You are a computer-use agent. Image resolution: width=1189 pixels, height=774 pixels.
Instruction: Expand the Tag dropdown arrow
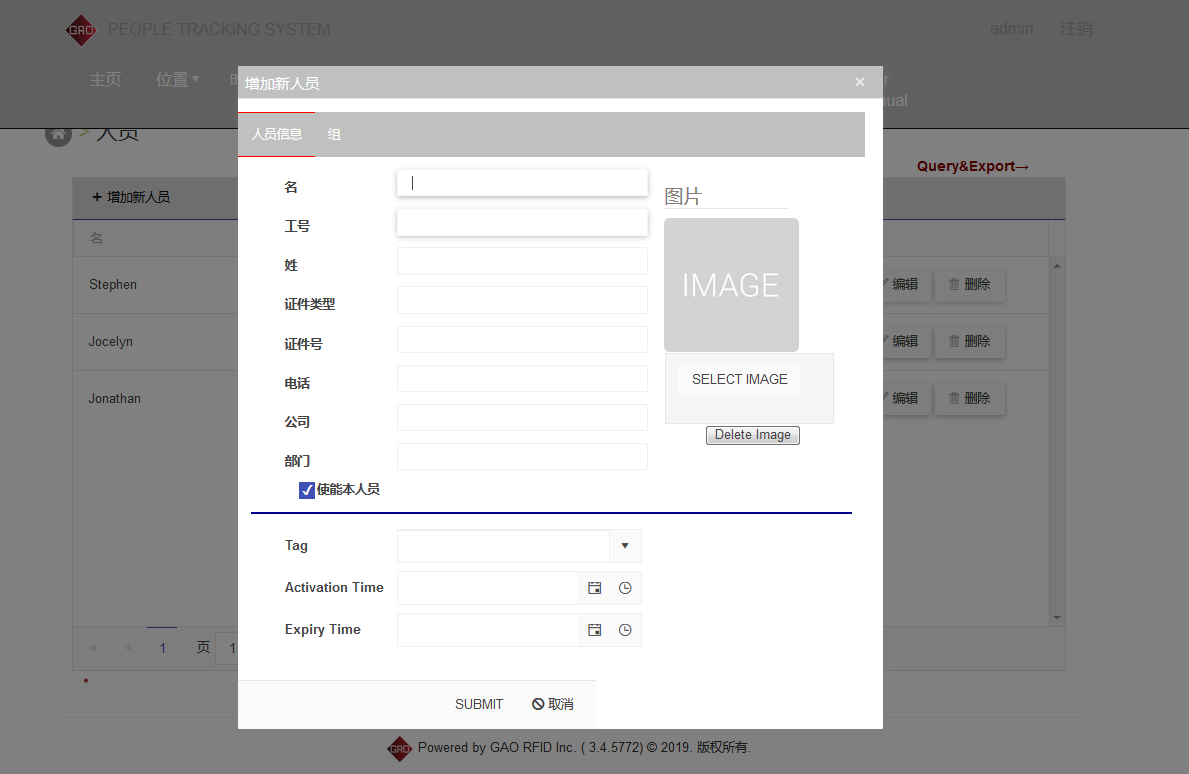pos(625,546)
